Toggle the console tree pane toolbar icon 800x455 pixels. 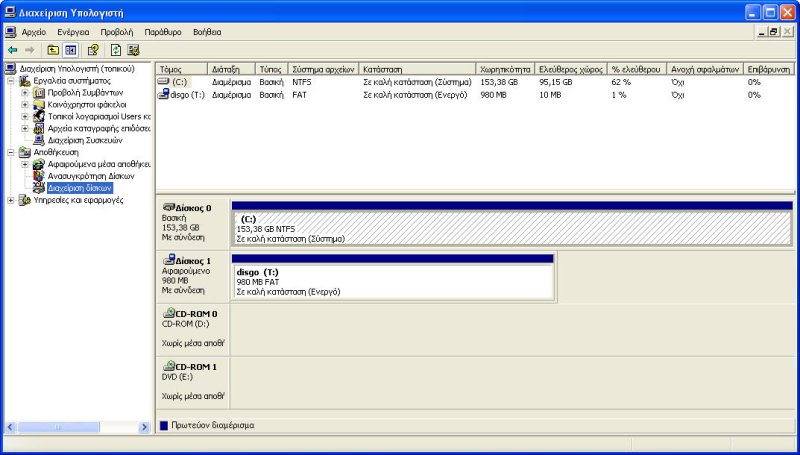tap(70, 50)
